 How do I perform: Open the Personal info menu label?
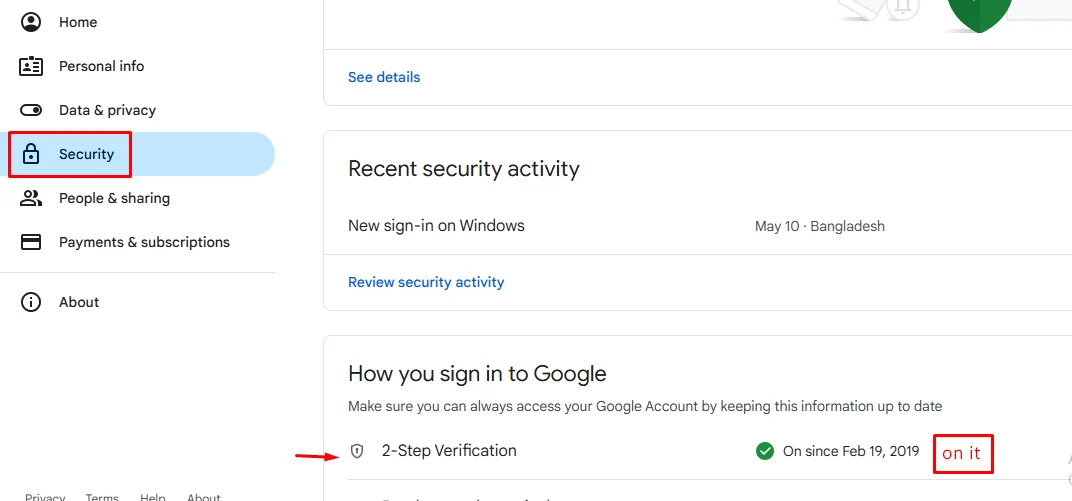(101, 66)
